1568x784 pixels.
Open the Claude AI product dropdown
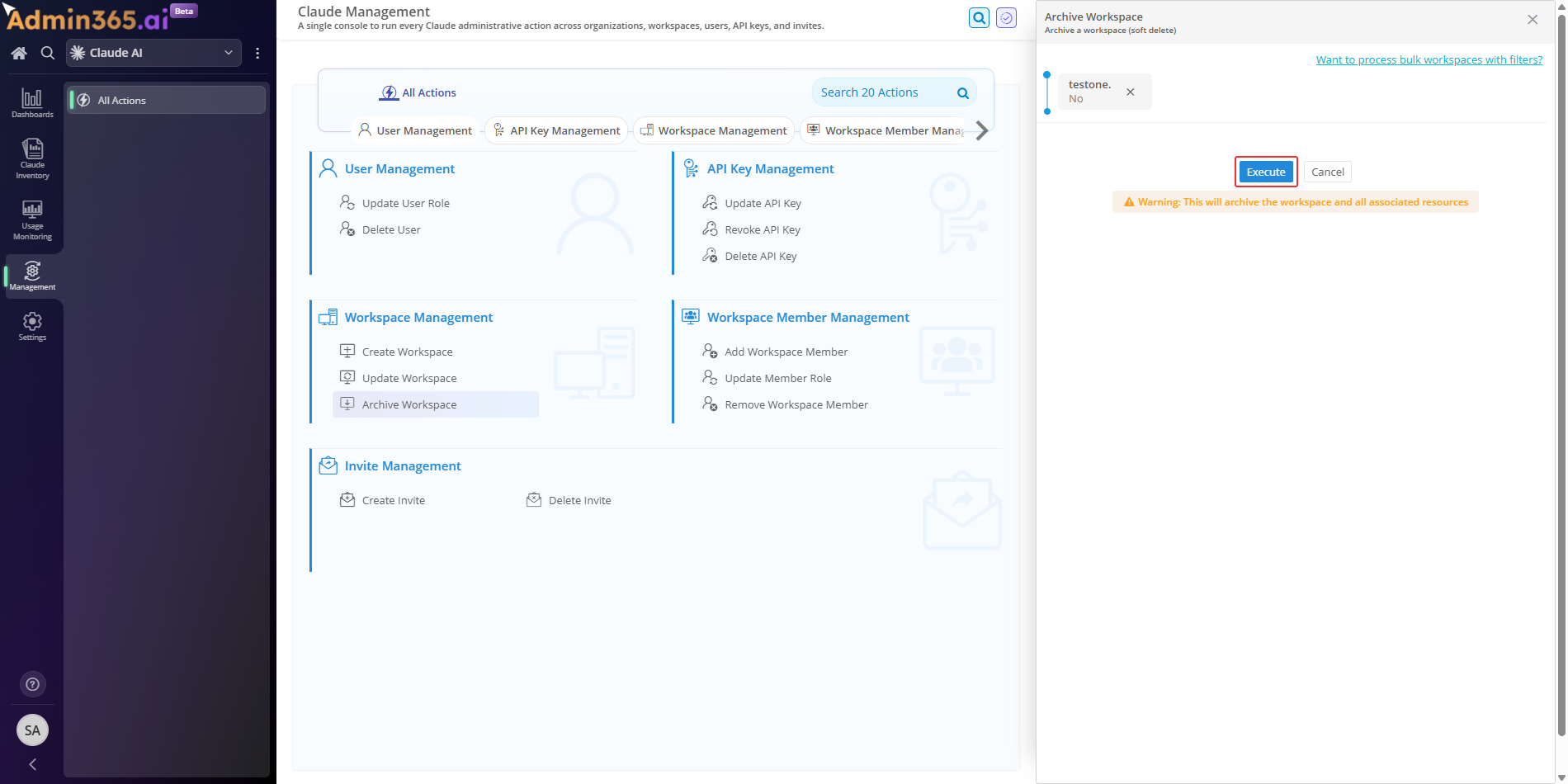(153, 53)
